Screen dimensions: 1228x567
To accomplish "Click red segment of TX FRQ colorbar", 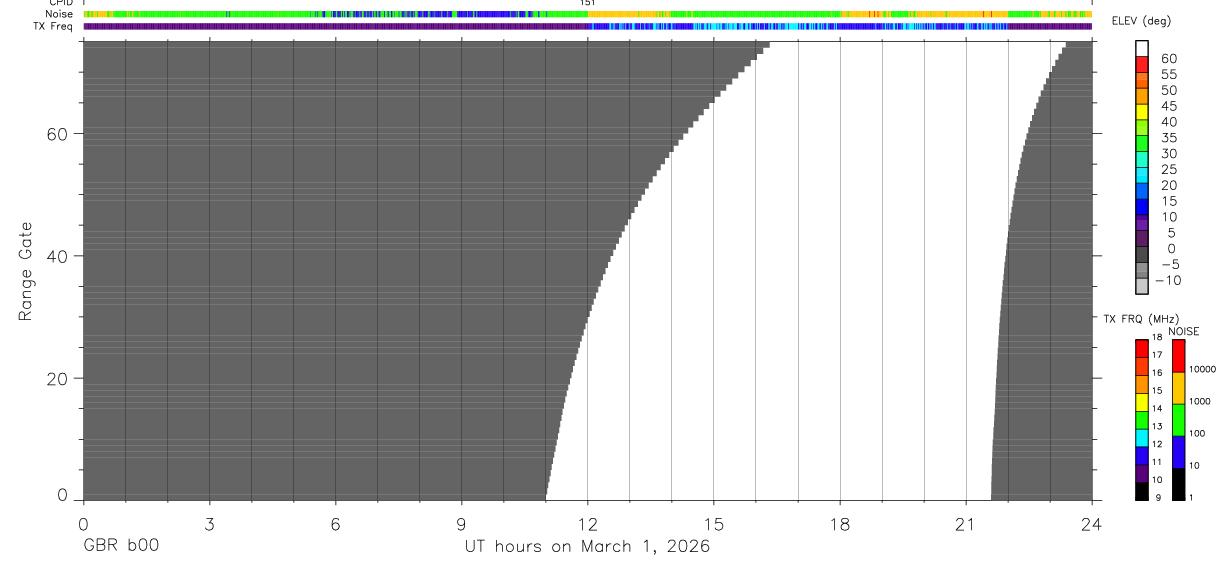I will coord(1142,347).
